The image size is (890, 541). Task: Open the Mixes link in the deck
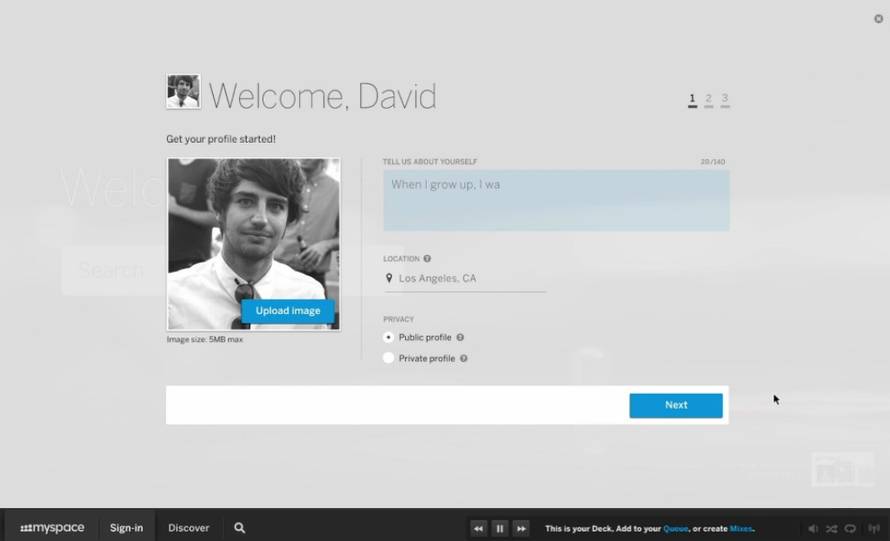(x=741, y=529)
